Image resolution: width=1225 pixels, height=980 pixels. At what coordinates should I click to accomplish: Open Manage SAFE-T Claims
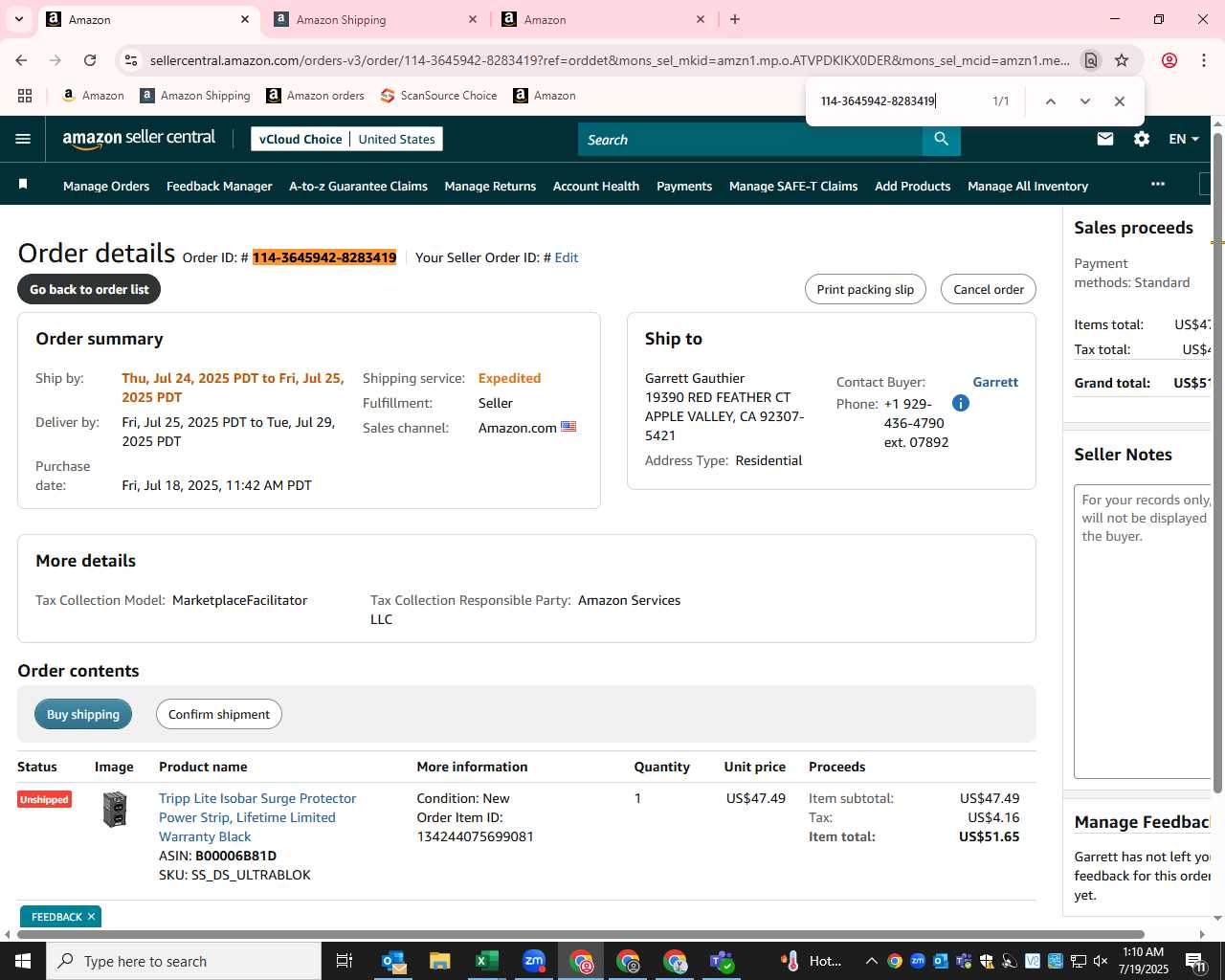pos(793,186)
